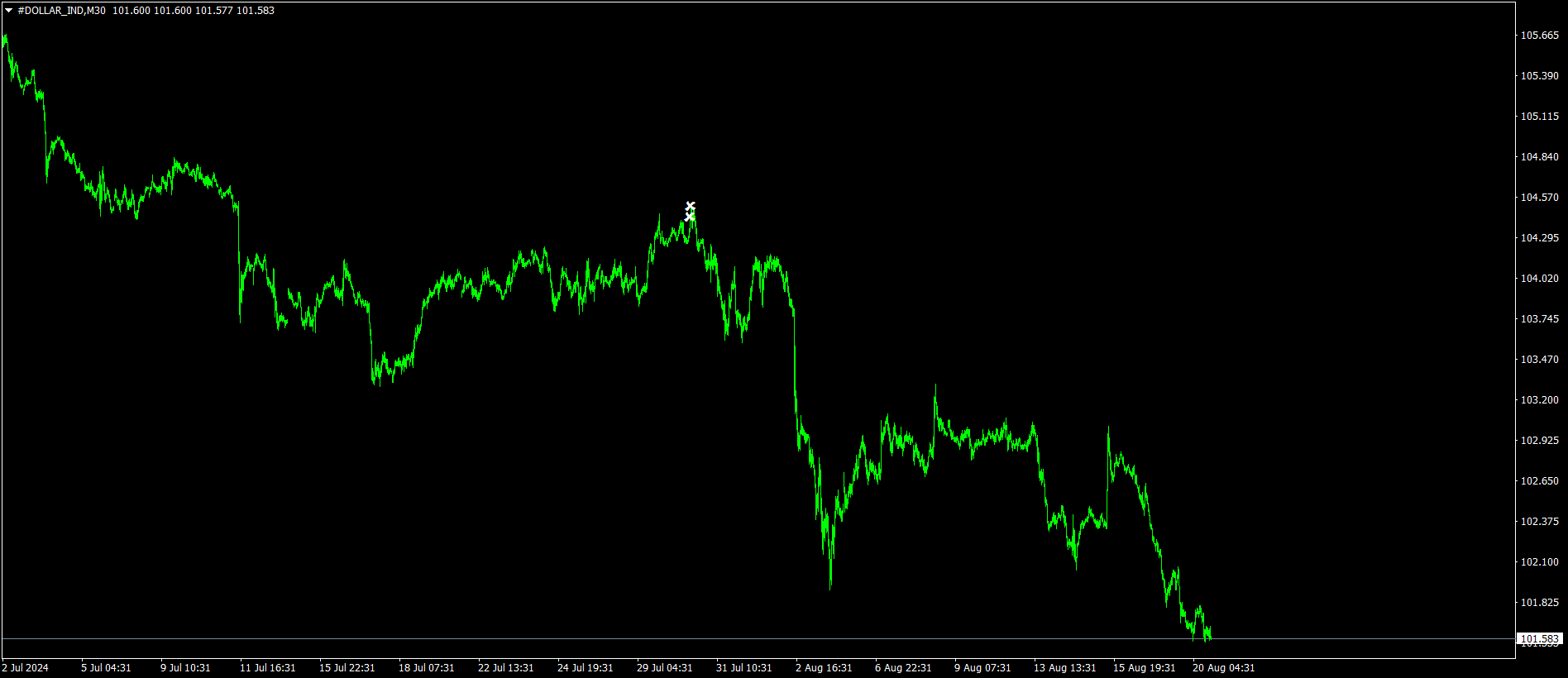Click the upper white X marker on the chart
The image size is (1568, 678).
point(691,205)
